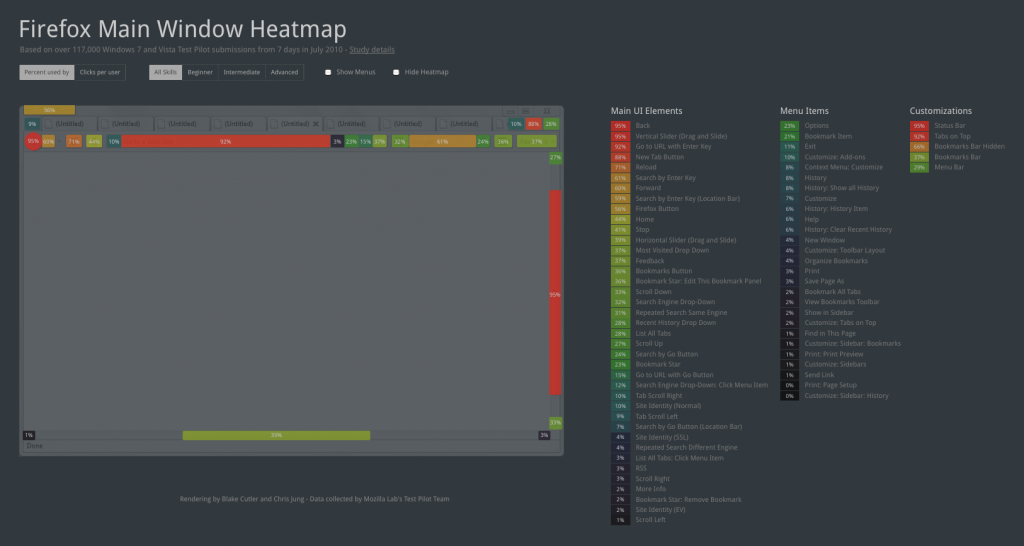Viewport: 1024px width, 546px height.
Task: Click the 95% swatch beside Status Bar
Action: click(x=919, y=125)
